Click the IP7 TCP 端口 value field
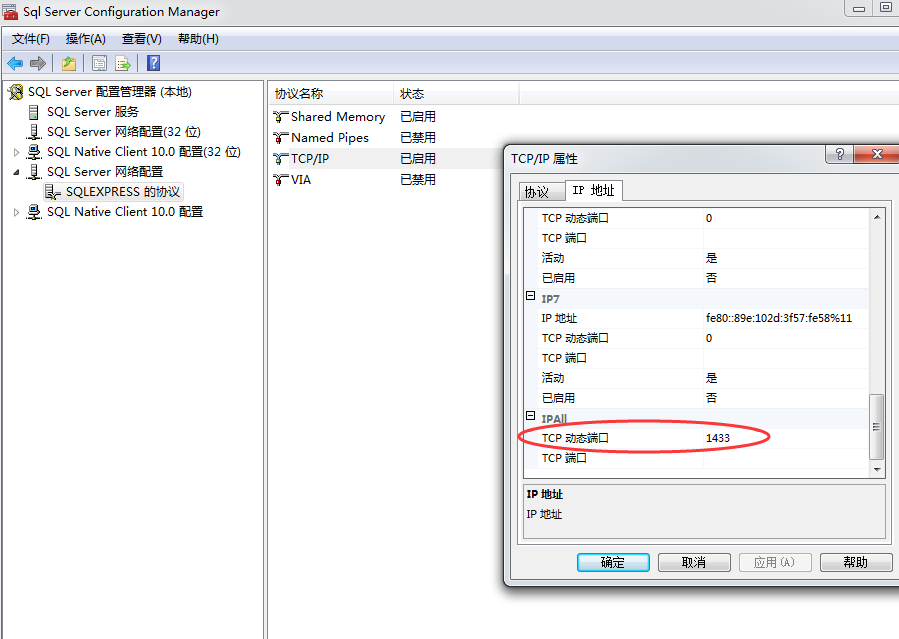Screen dimensions: 899x639 click(x=785, y=358)
